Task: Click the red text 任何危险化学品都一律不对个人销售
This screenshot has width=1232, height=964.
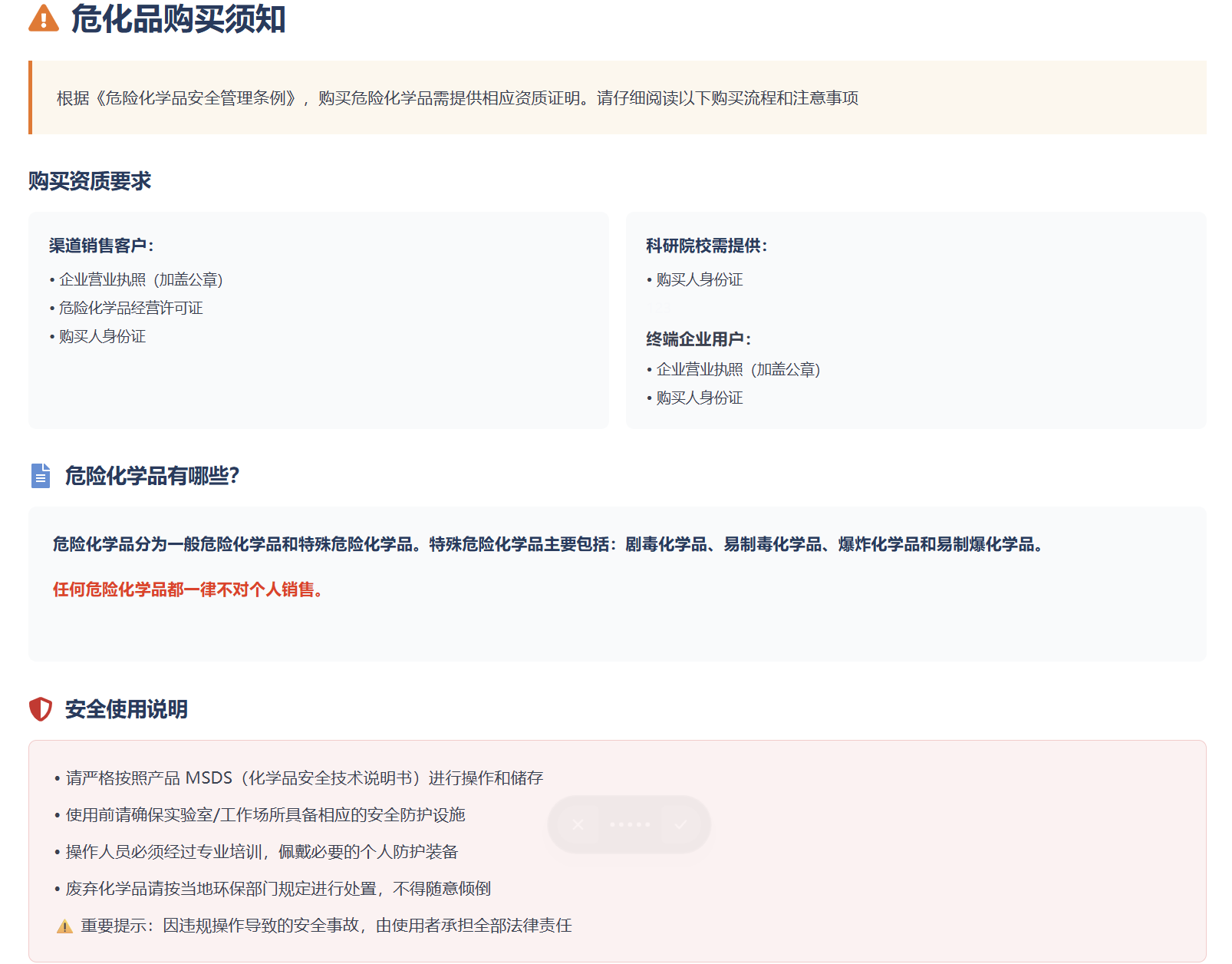Action: (187, 589)
